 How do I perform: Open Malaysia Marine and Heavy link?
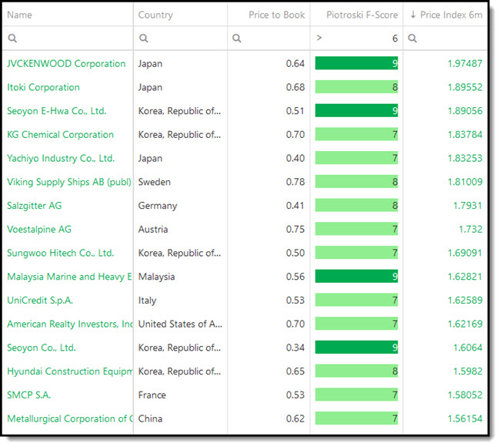69,277
